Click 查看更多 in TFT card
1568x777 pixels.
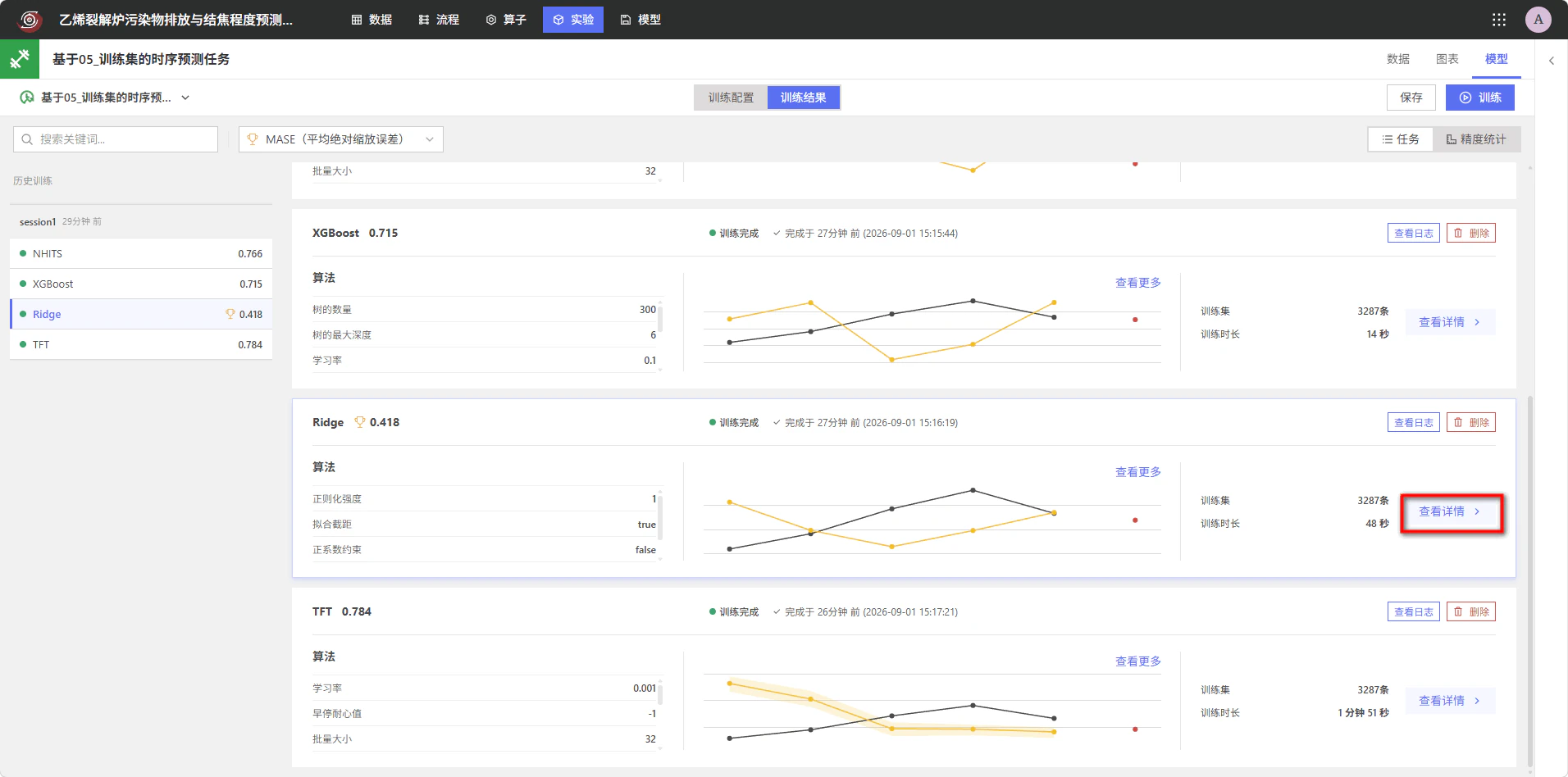coord(1138,661)
